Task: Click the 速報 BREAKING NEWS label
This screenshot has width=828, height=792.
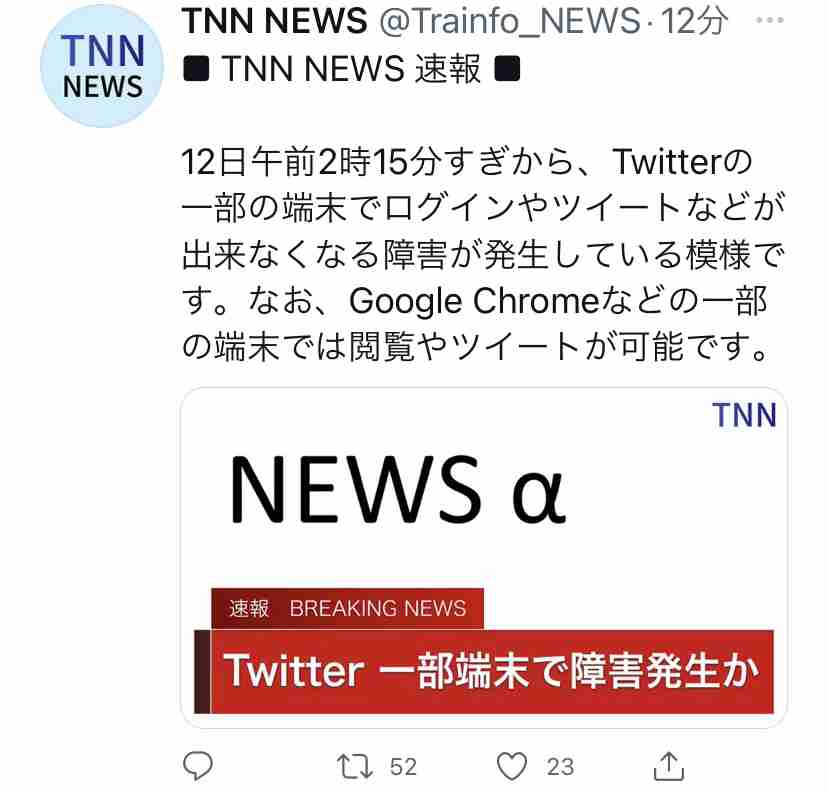Action: pos(347,608)
